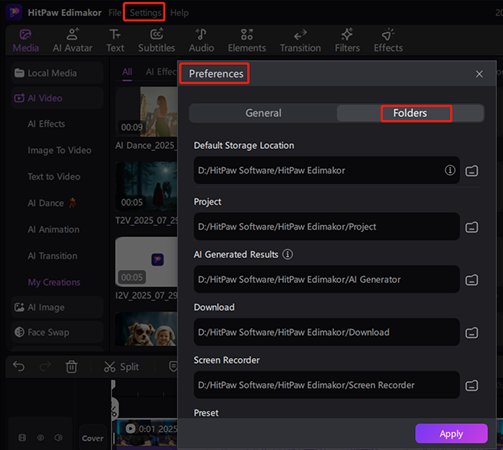
Task: Delete the selected clip with trash icon
Action: tap(71, 367)
